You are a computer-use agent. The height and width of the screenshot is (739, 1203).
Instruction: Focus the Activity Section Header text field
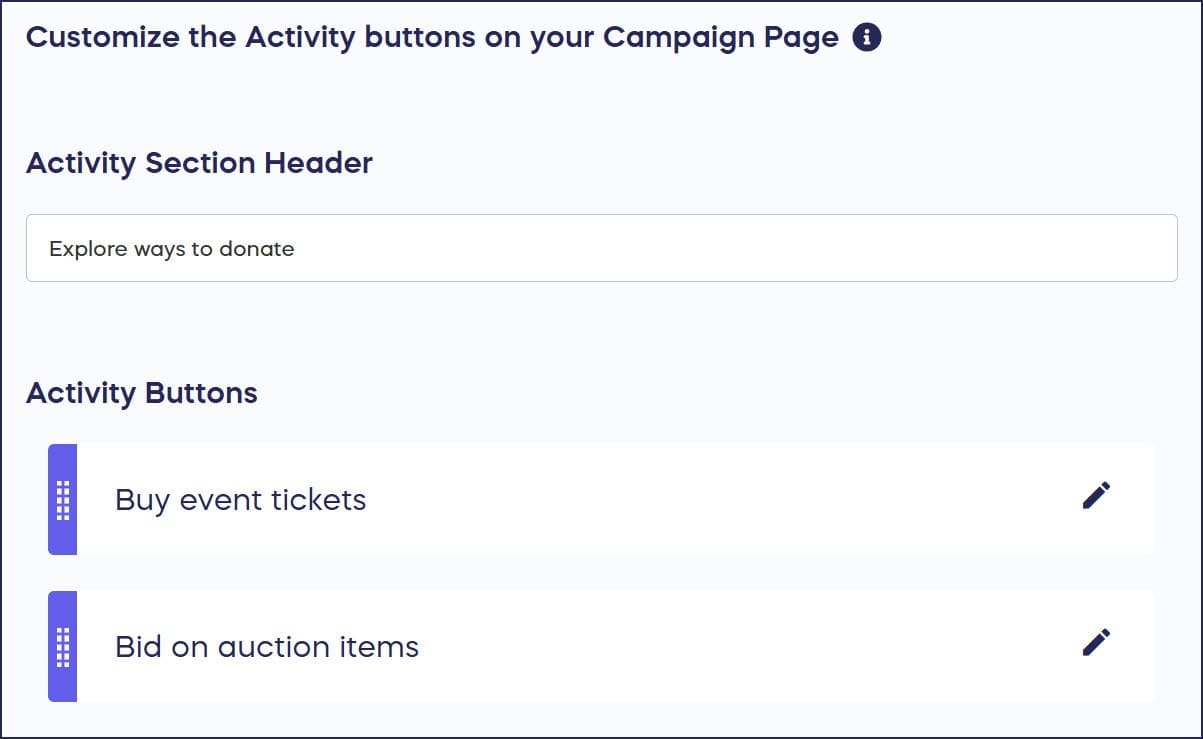[600, 248]
